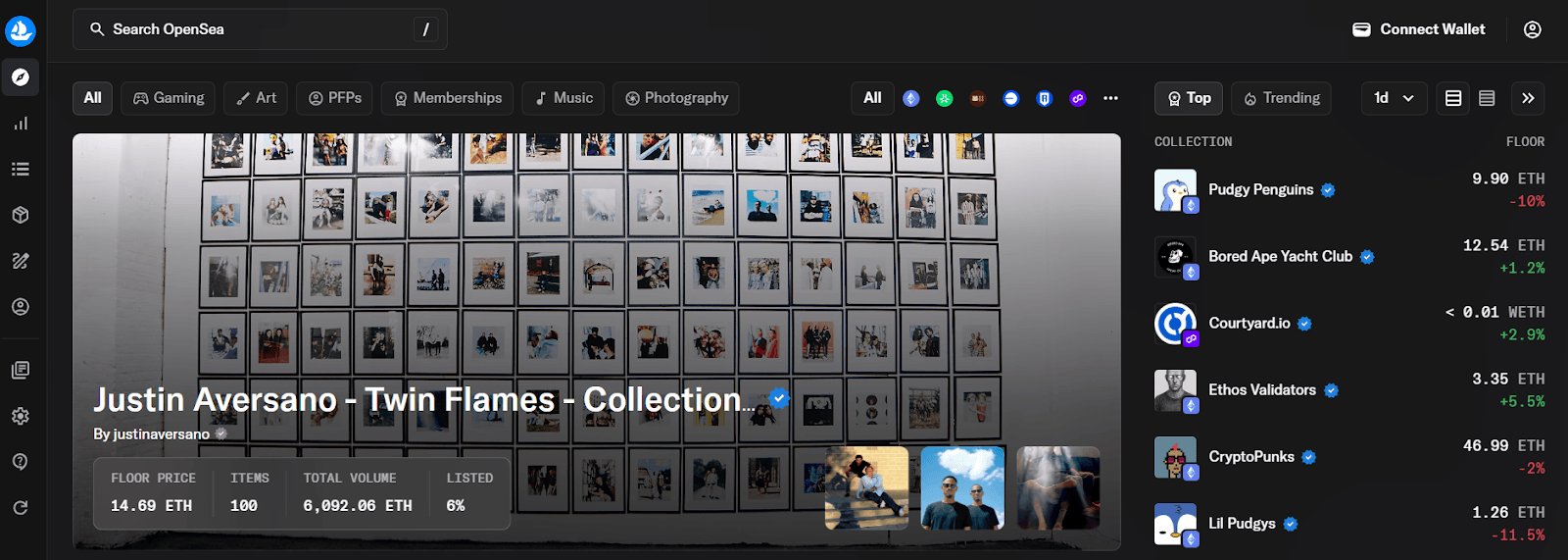Click the Pudgy Penguins collection avatar

click(x=1175, y=190)
